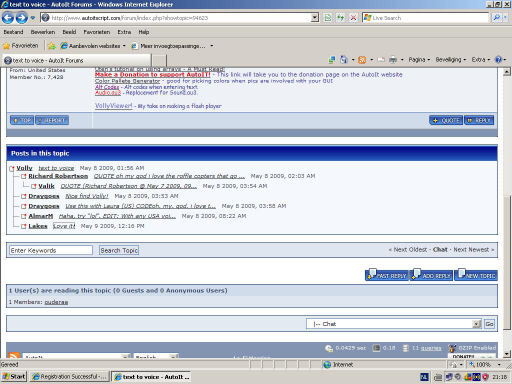Expand the Pagina menu in the command bar
The height and width of the screenshot is (384, 512).
419,60
